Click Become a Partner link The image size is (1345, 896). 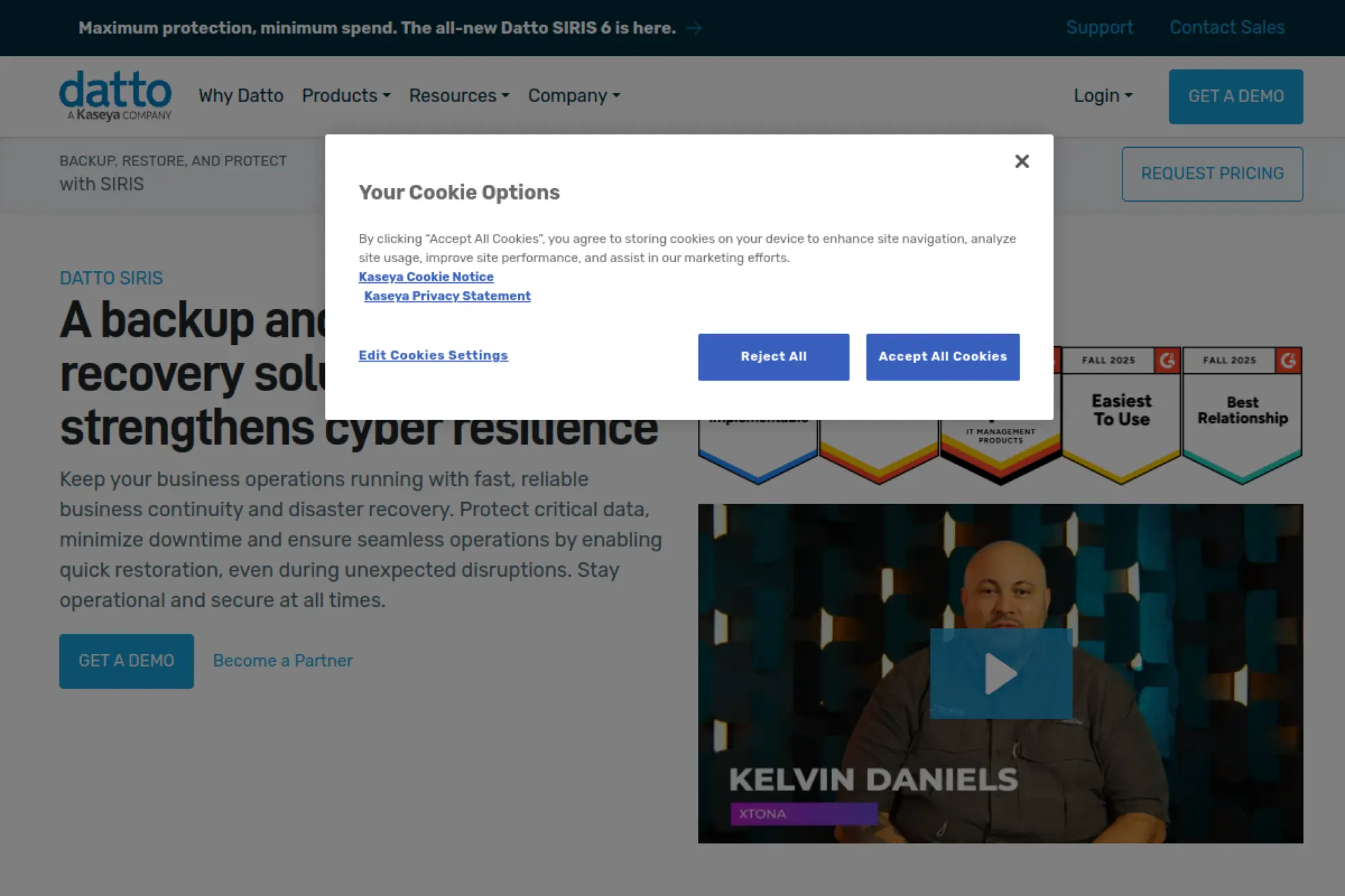point(282,661)
